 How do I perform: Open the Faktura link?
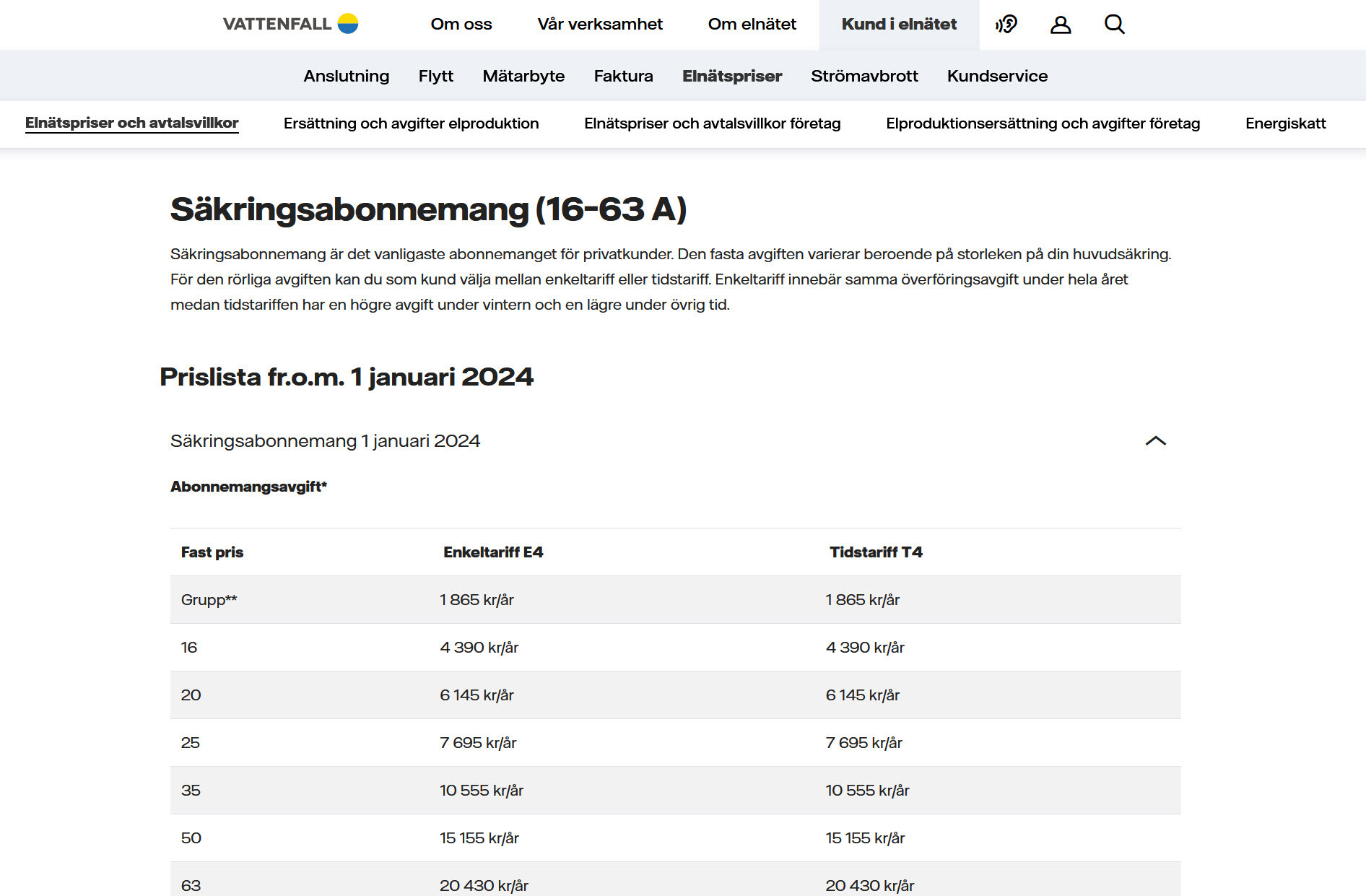[x=623, y=76]
